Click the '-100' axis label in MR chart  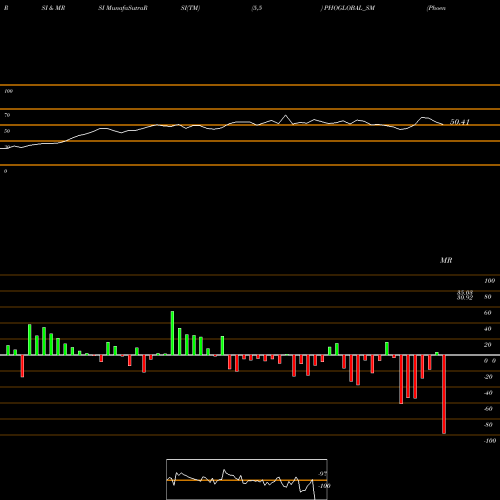[490, 441]
